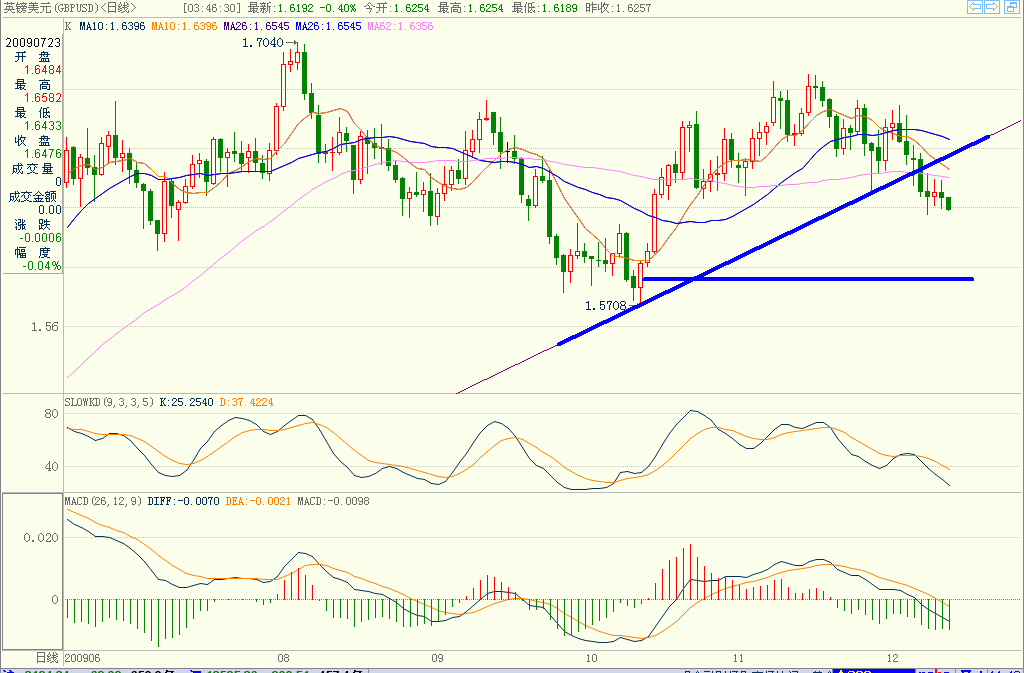The width and height of the screenshot is (1024, 673).
Task: Click the 幅度 percentage label
Action: point(33,253)
